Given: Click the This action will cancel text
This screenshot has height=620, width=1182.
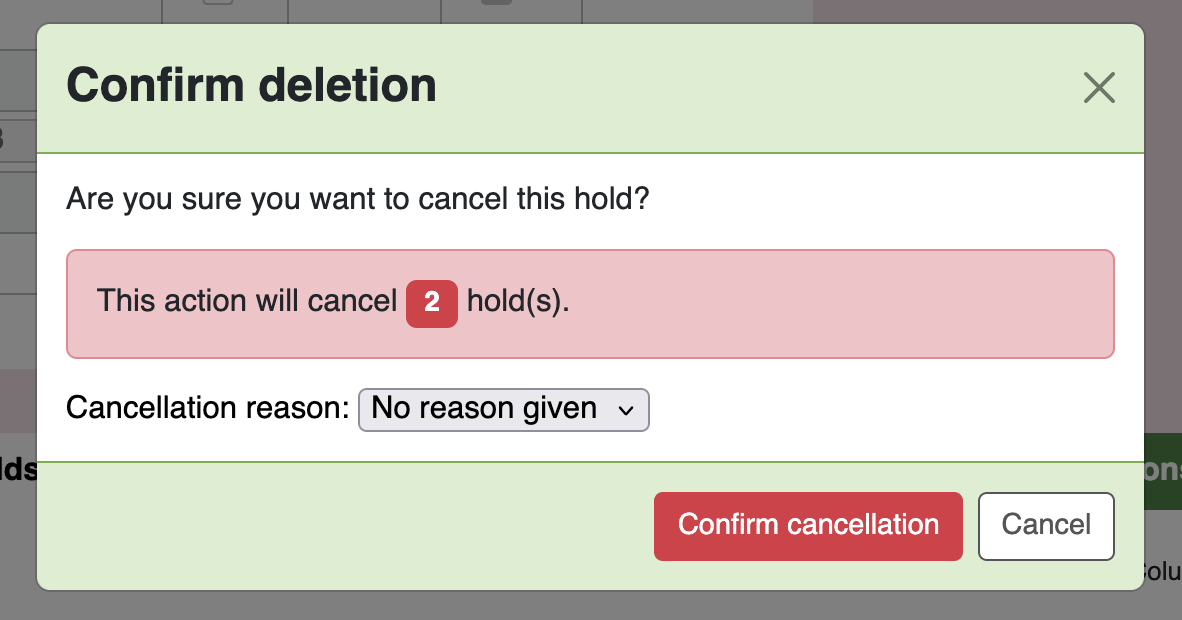Looking at the screenshot, I should (247, 302).
